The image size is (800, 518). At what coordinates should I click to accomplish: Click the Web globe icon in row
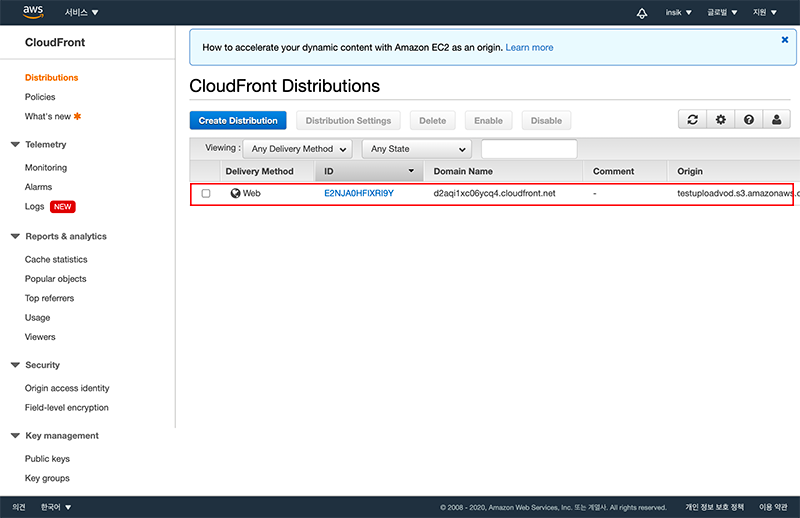(235, 193)
